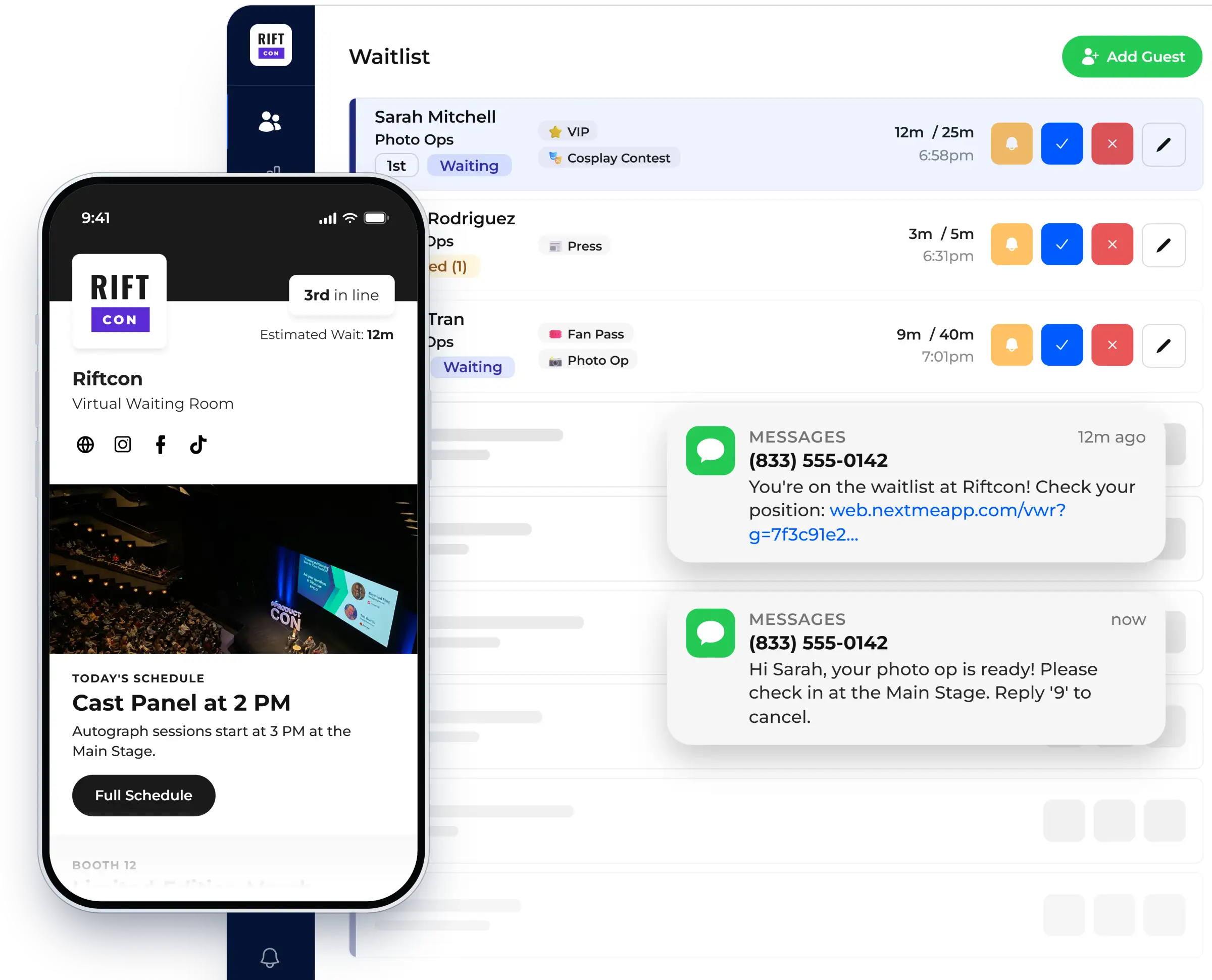Open the Facebook icon on phone
The height and width of the screenshot is (980, 1212).
click(160, 444)
